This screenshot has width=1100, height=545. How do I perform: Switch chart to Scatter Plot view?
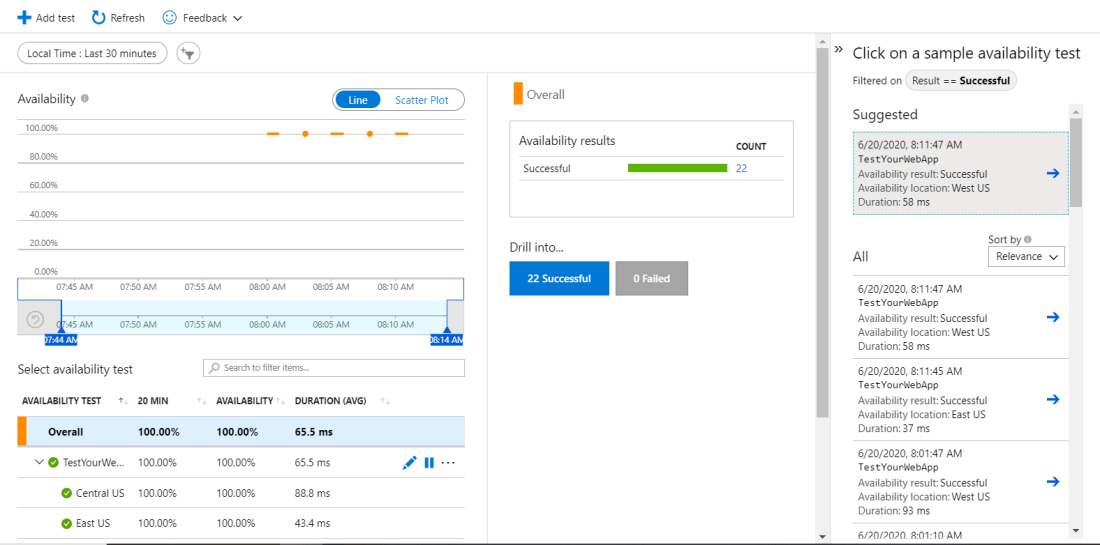click(x=421, y=100)
